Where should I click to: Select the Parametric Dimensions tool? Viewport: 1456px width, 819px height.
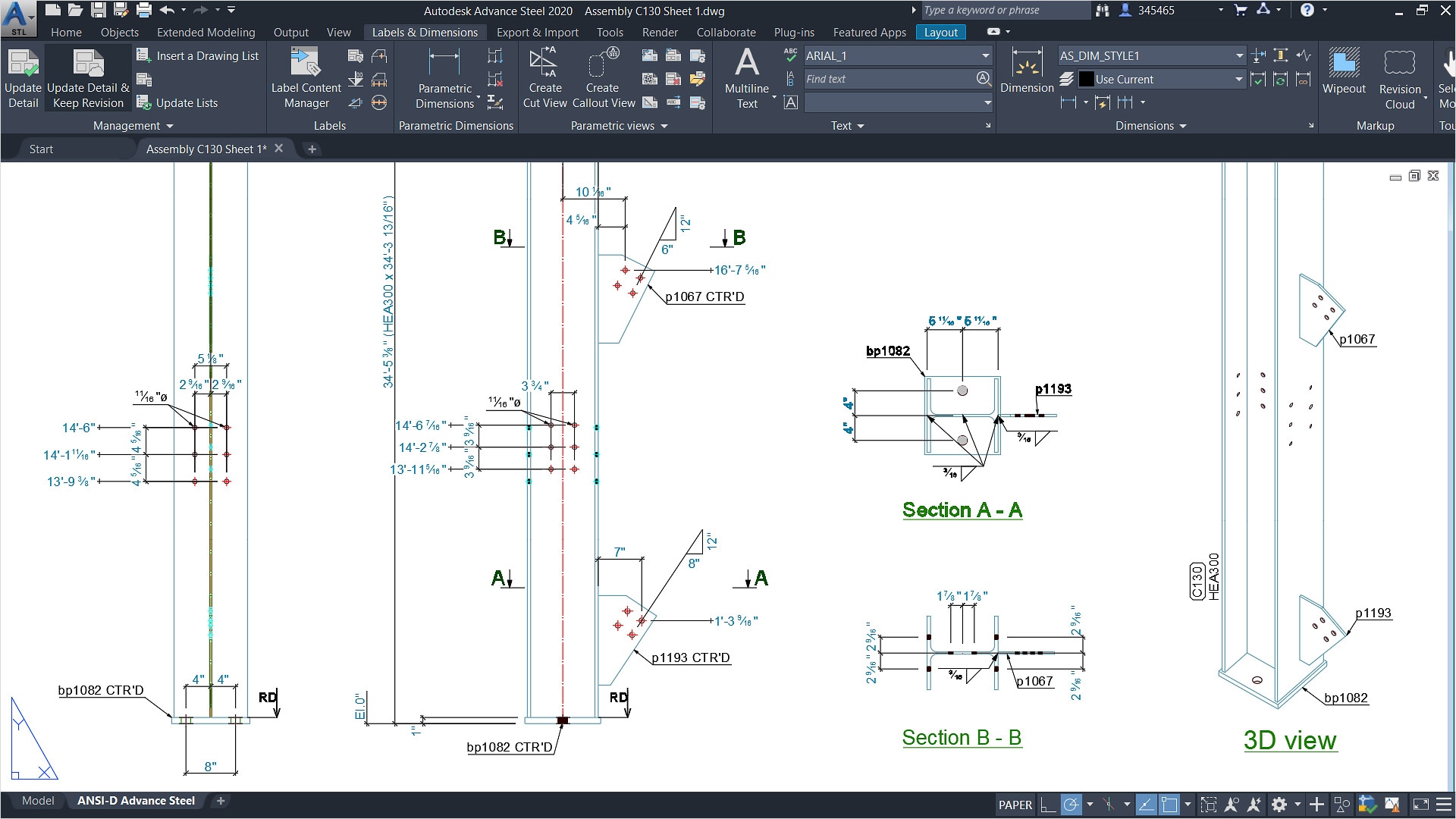[x=445, y=79]
